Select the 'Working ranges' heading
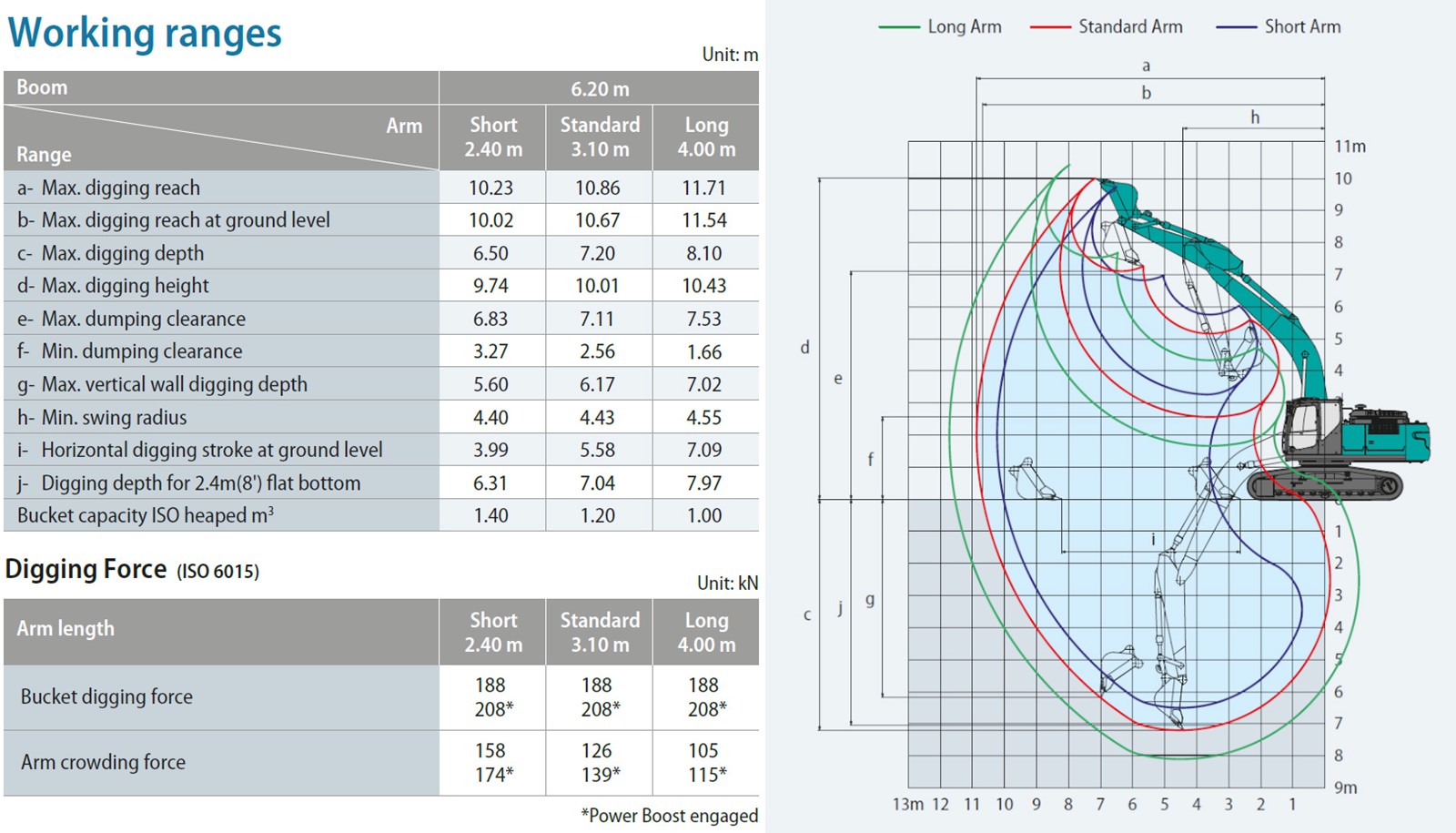This screenshot has height=833, width=1456. tap(145, 33)
